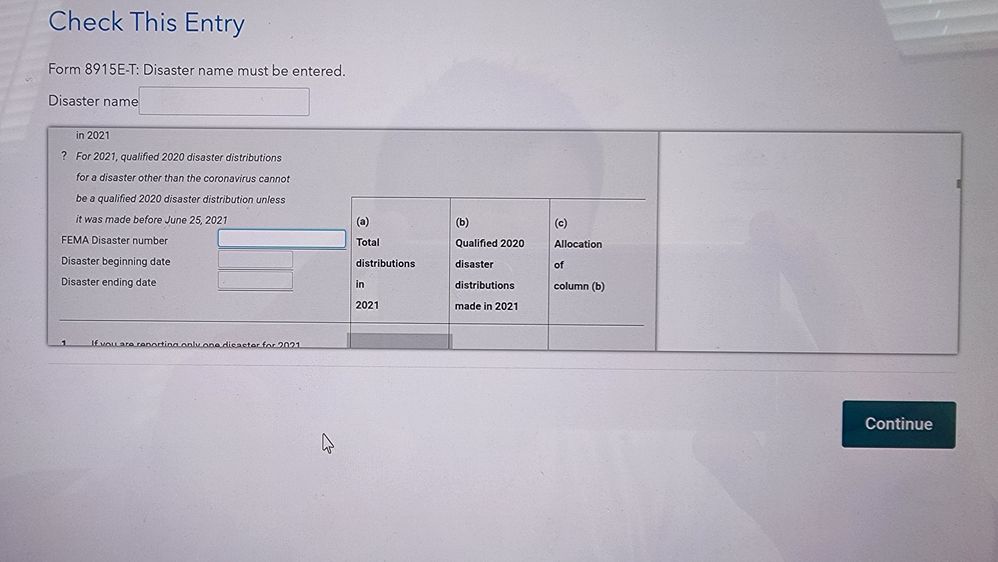
Task: Click the line 1 cell under column (b)
Action: click(498, 338)
